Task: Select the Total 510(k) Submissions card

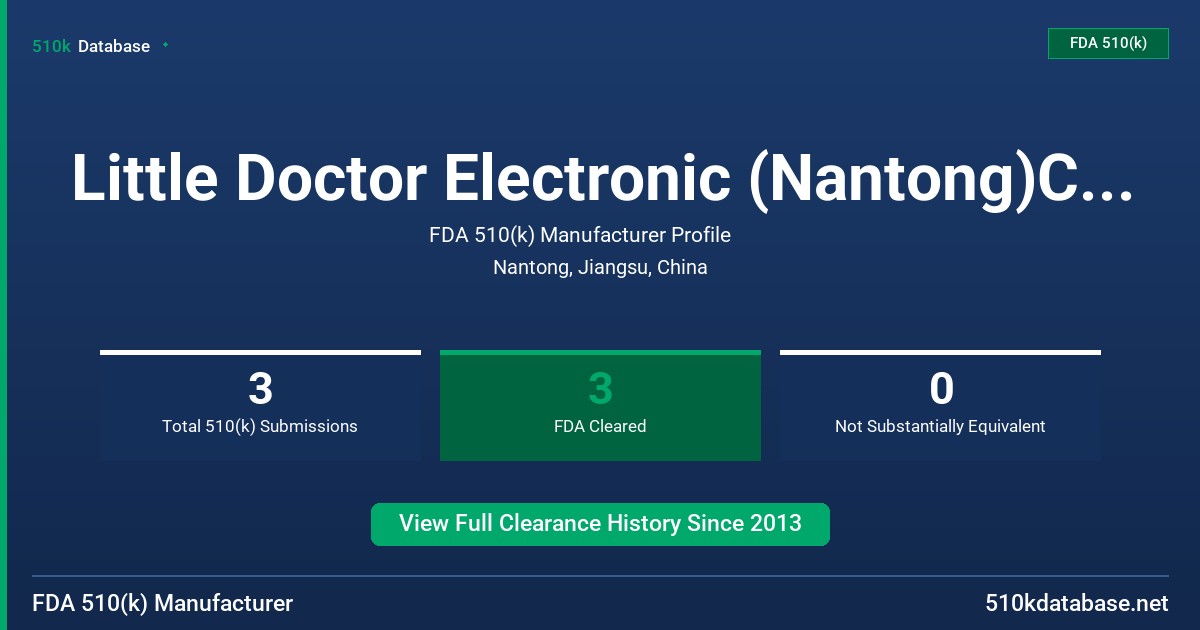Action: pos(260,406)
